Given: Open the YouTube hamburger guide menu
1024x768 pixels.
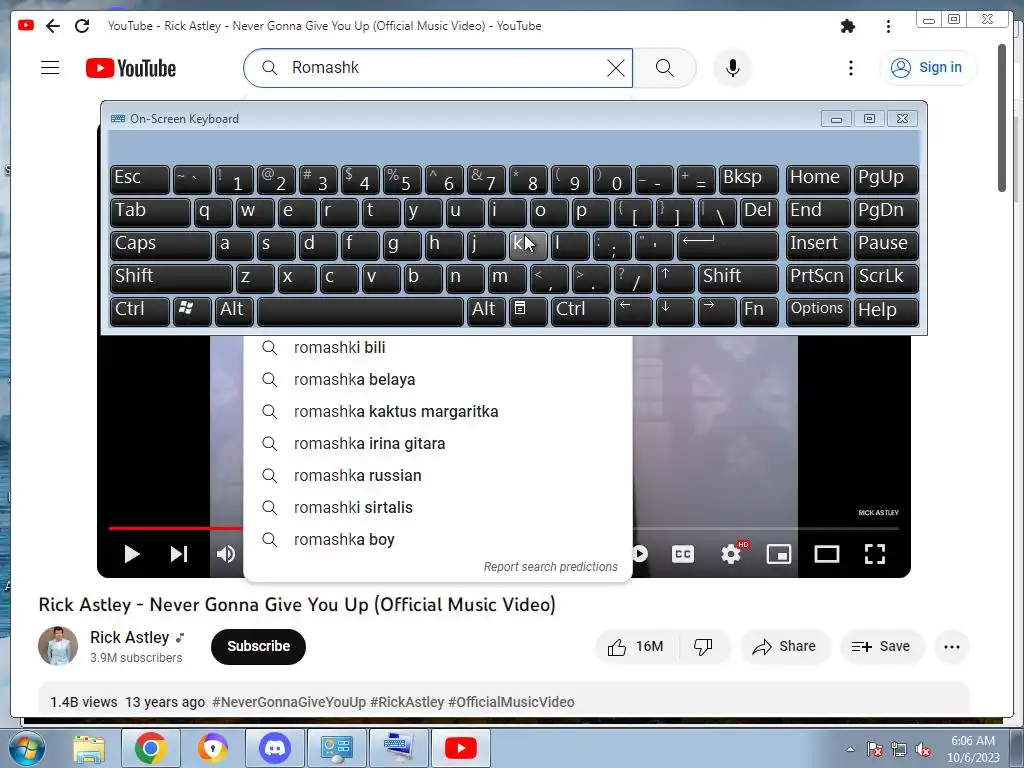Looking at the screenshot, I should coord(50,67).
